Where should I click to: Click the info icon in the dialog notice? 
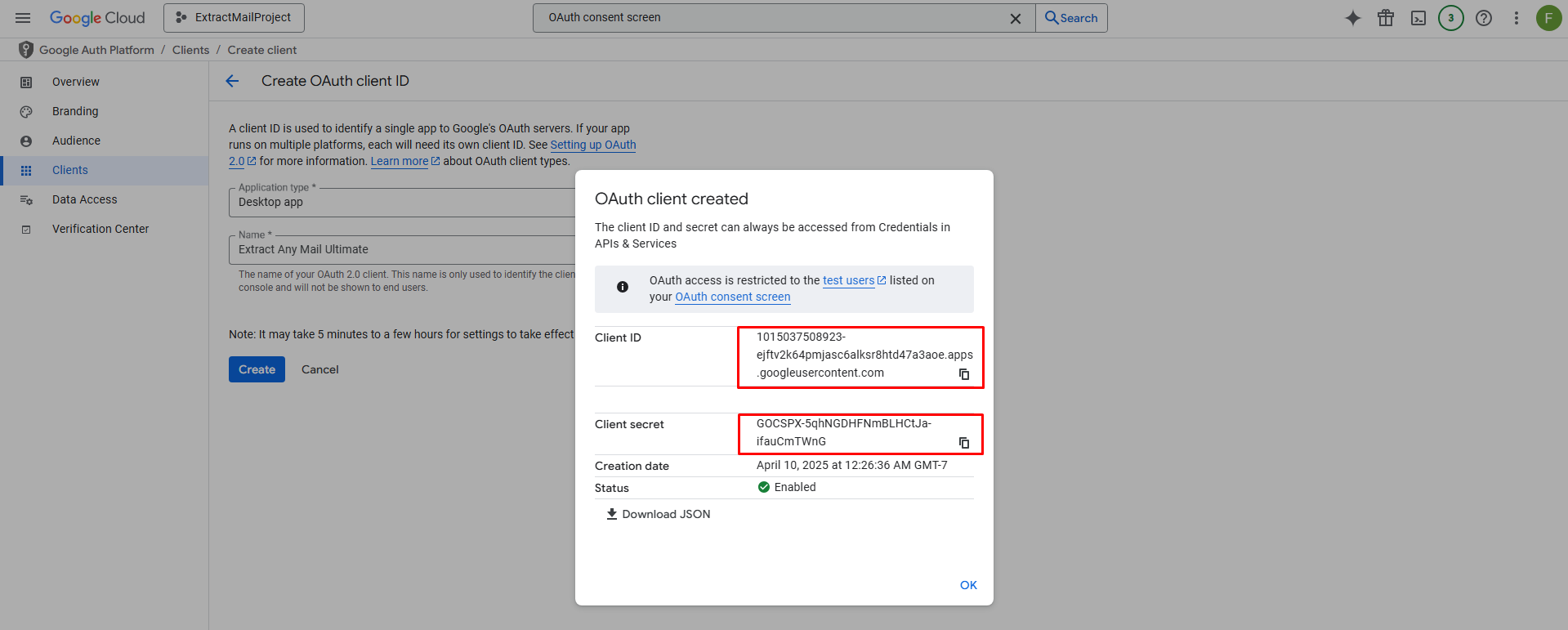coord(623,287)
